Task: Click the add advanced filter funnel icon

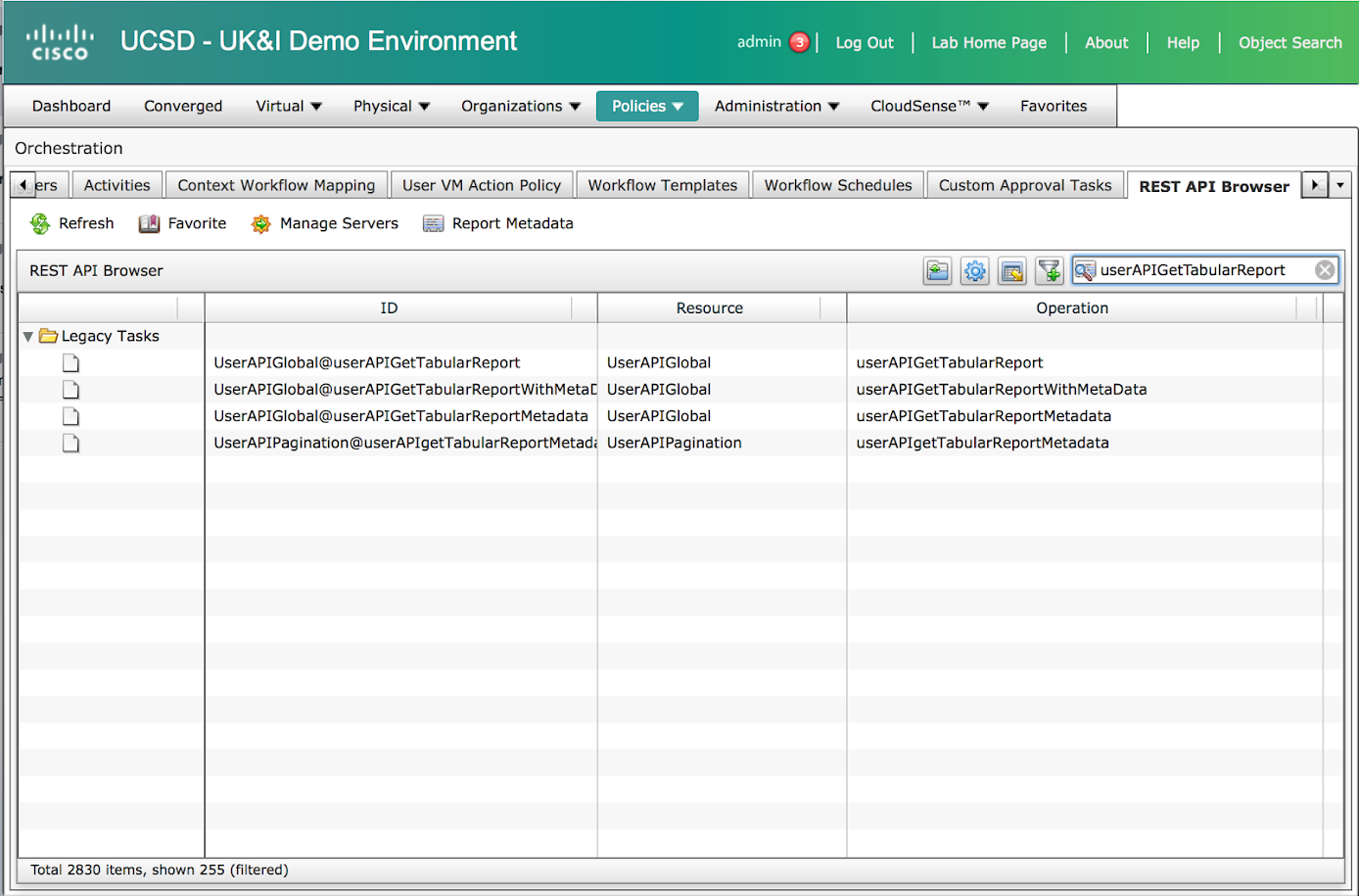Action: tap(1049, 271)
